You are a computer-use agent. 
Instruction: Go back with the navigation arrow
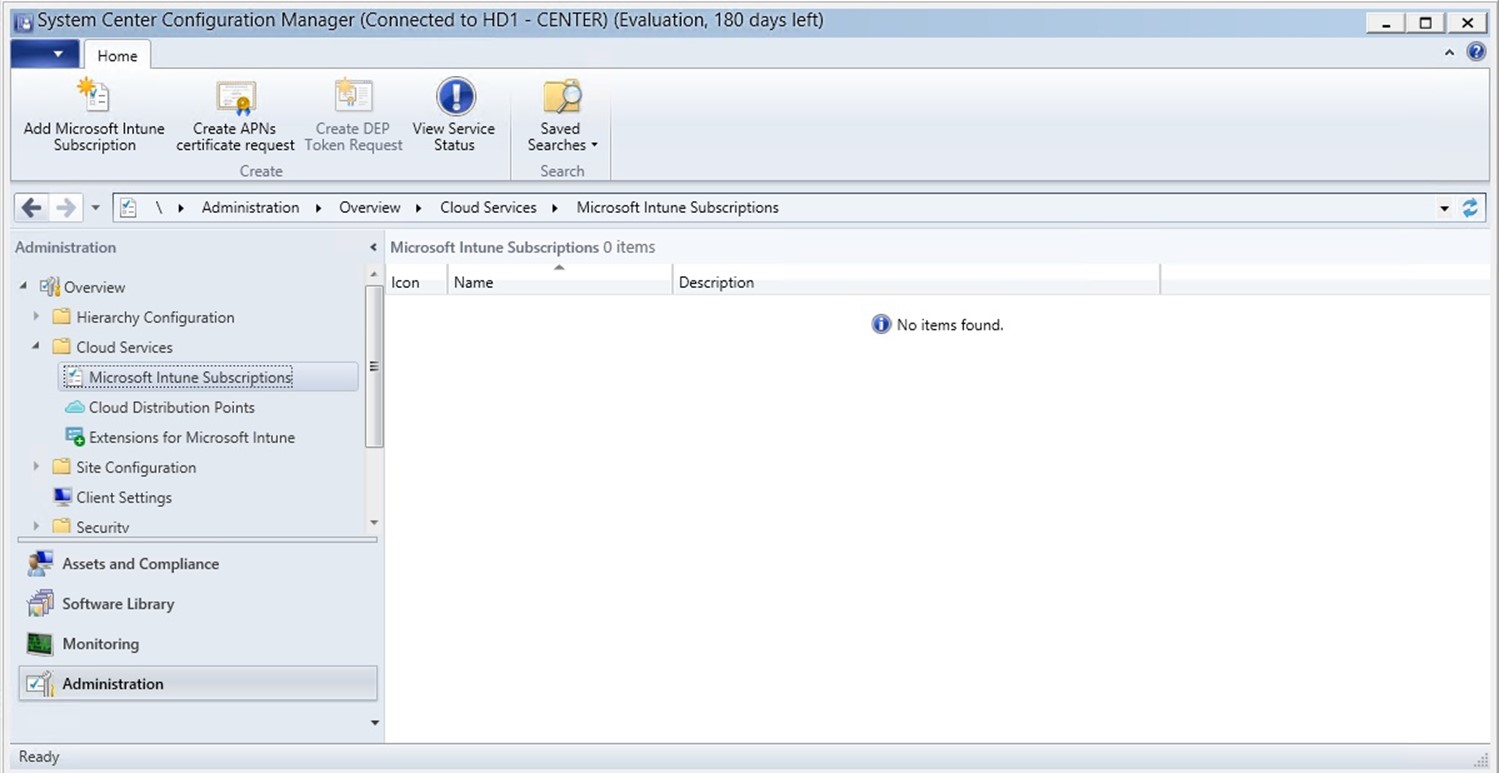pyautogui.click(x=32, y=207)
